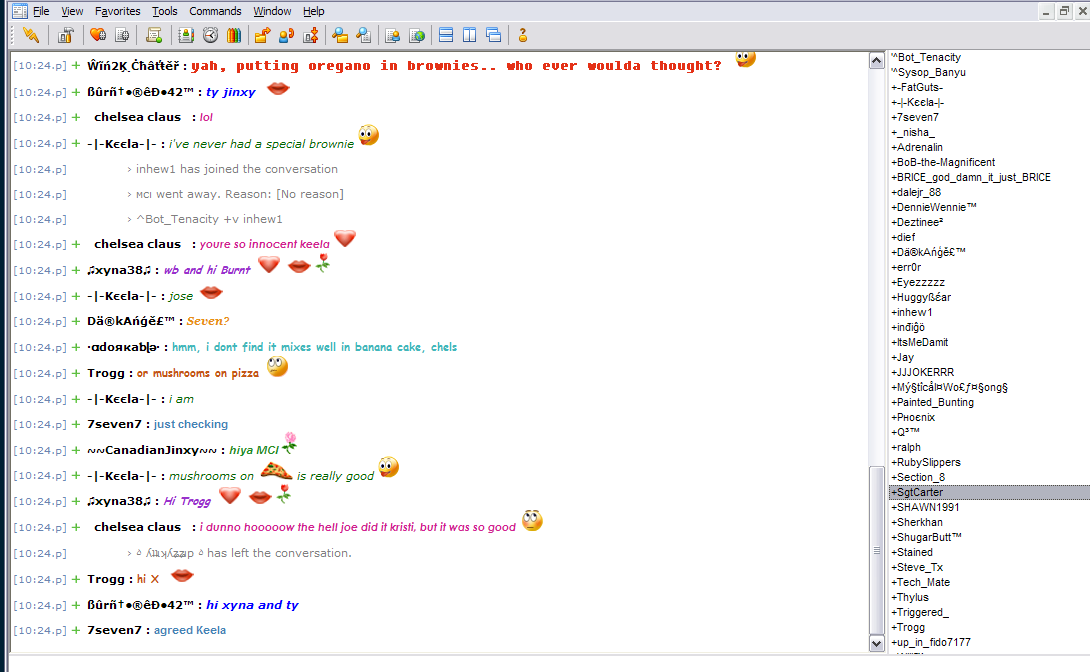Select +Trogg in the user list
The height and width of the screenshot is (672, 1090).
908,628
